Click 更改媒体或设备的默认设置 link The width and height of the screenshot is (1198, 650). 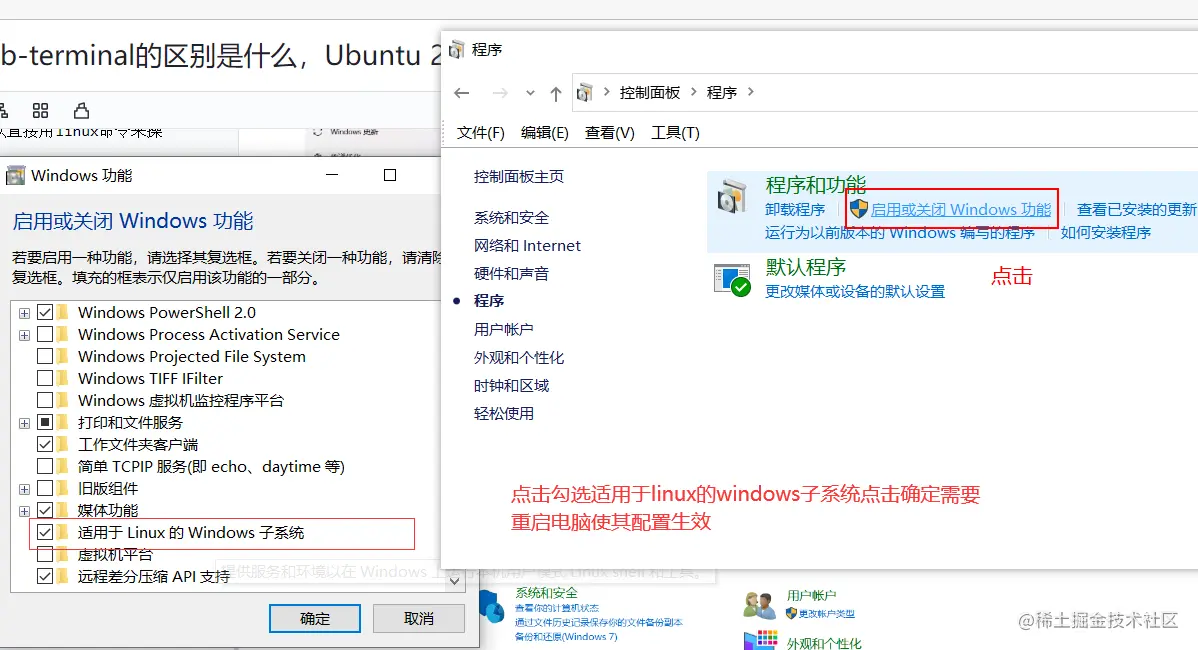[x=855, y=292]
